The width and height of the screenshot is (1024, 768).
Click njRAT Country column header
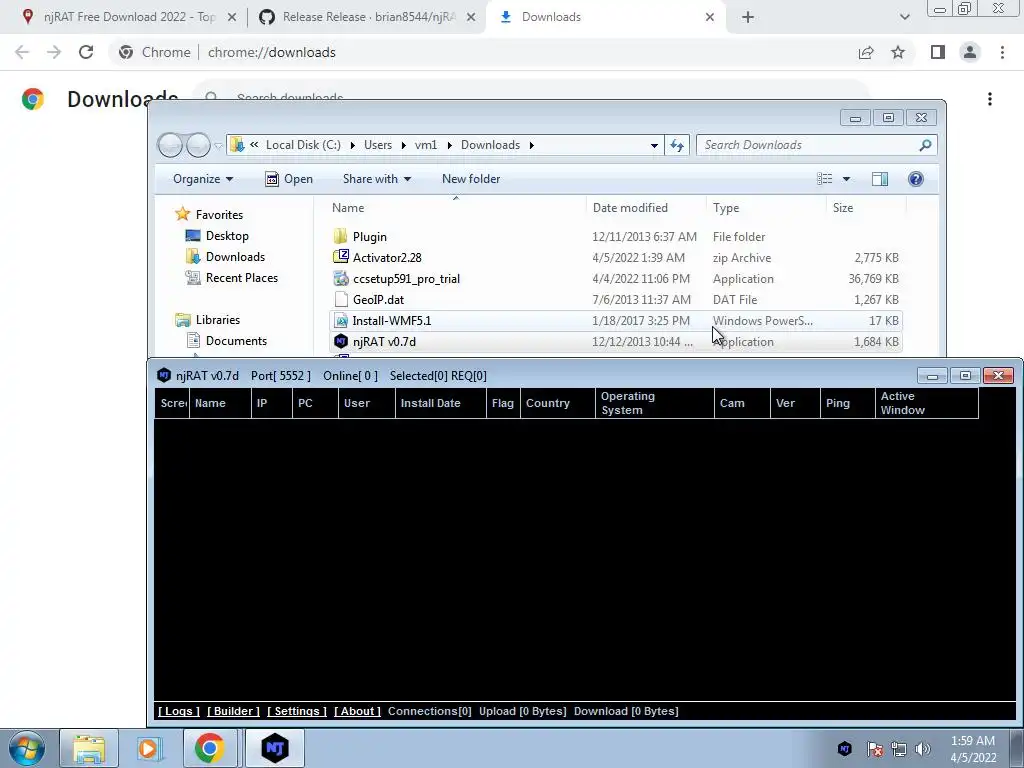pyautogui.click(x=558, y=403)
